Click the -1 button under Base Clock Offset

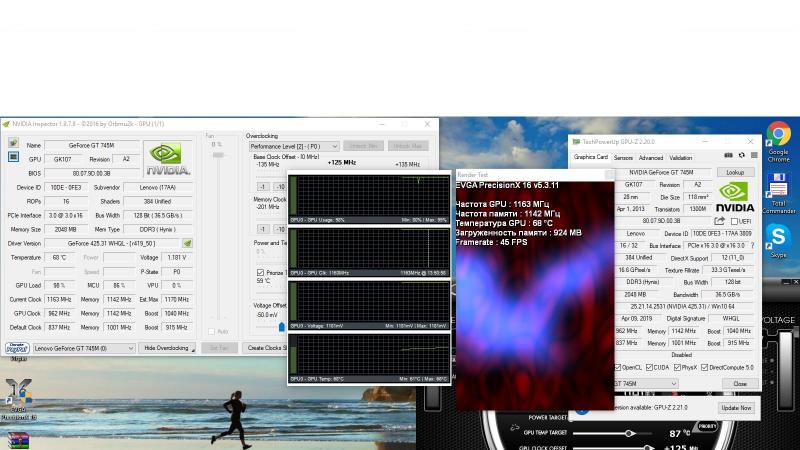point(262,187)
